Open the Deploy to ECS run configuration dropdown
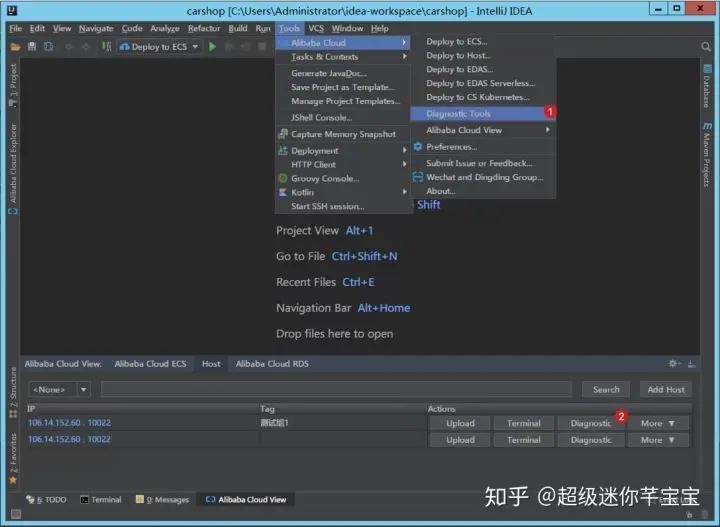 click(x=158, y=47)
